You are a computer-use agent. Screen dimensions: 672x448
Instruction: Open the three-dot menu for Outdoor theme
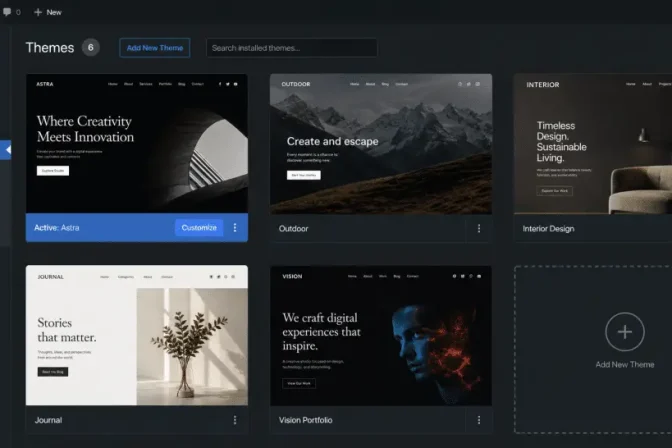click(479, 229)
